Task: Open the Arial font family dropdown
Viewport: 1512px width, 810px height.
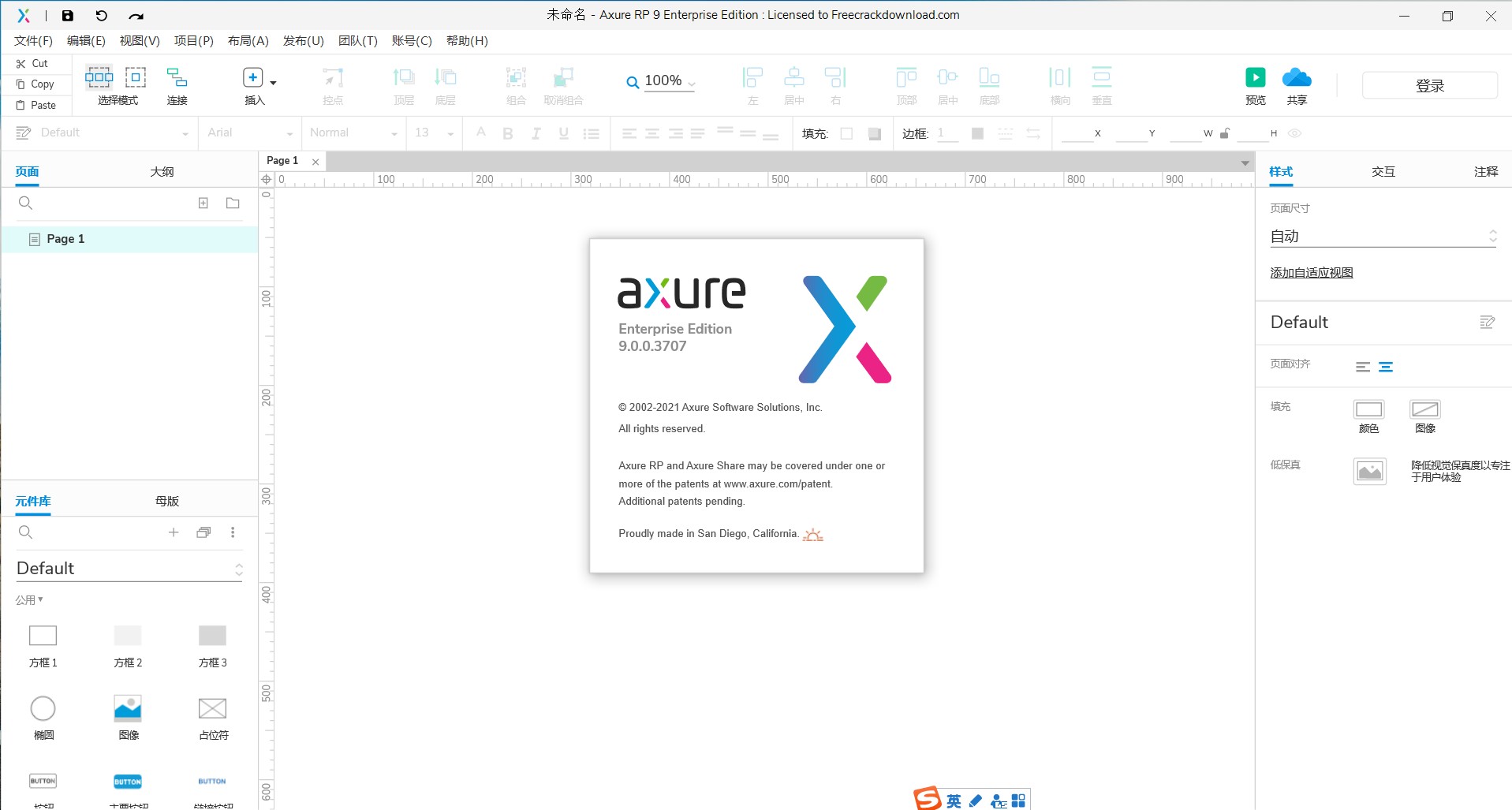Action: (x=248, y=133)
